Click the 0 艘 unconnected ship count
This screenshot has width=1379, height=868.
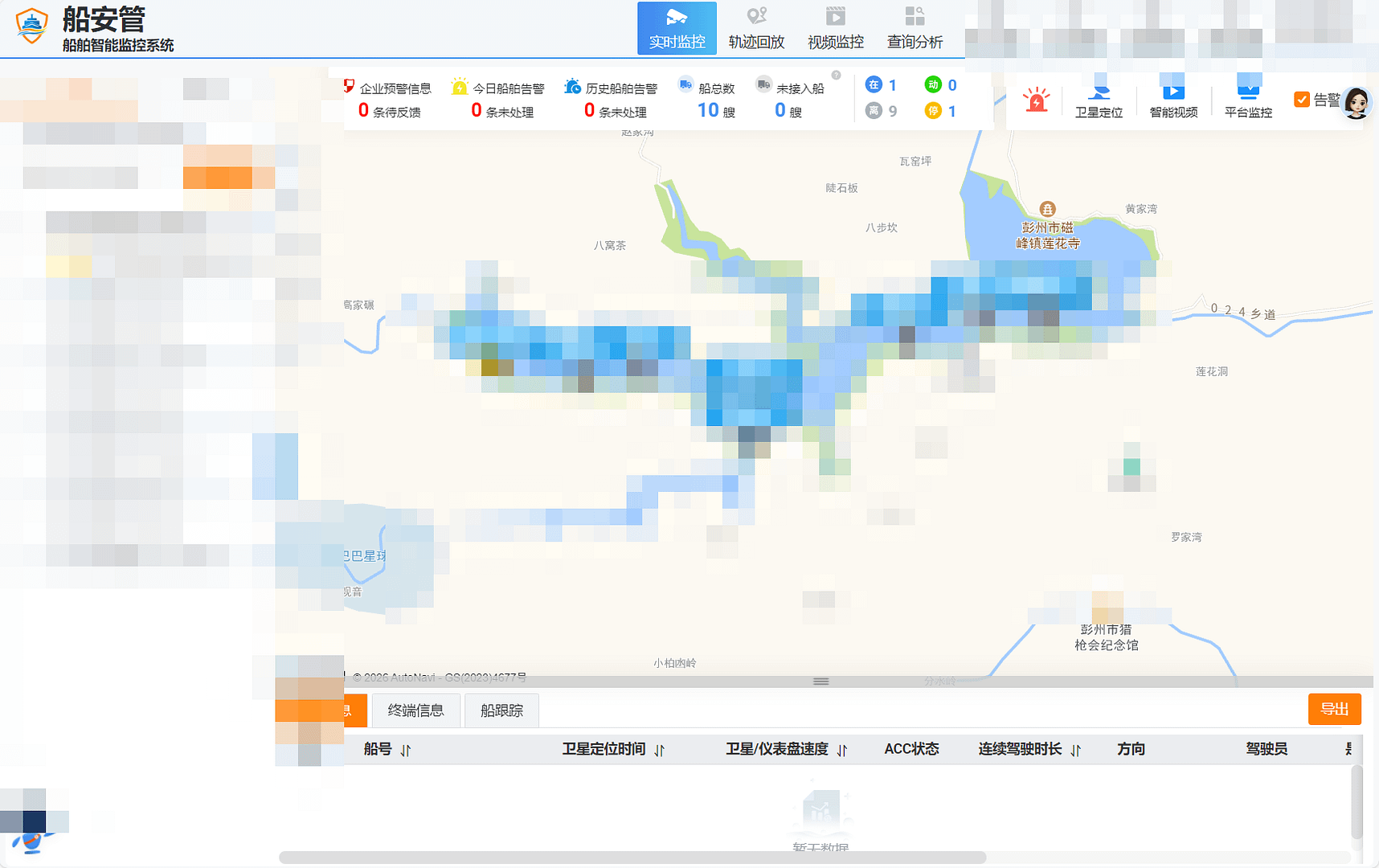point(788,111)
